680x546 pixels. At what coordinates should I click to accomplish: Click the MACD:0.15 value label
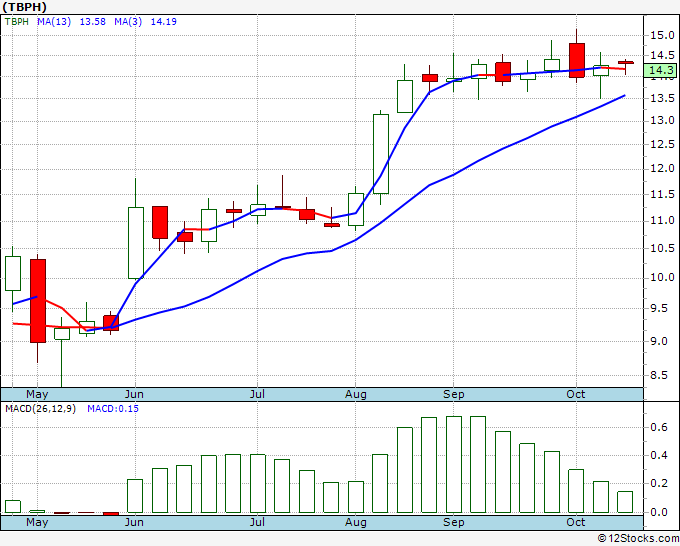[x=113, y=409]
